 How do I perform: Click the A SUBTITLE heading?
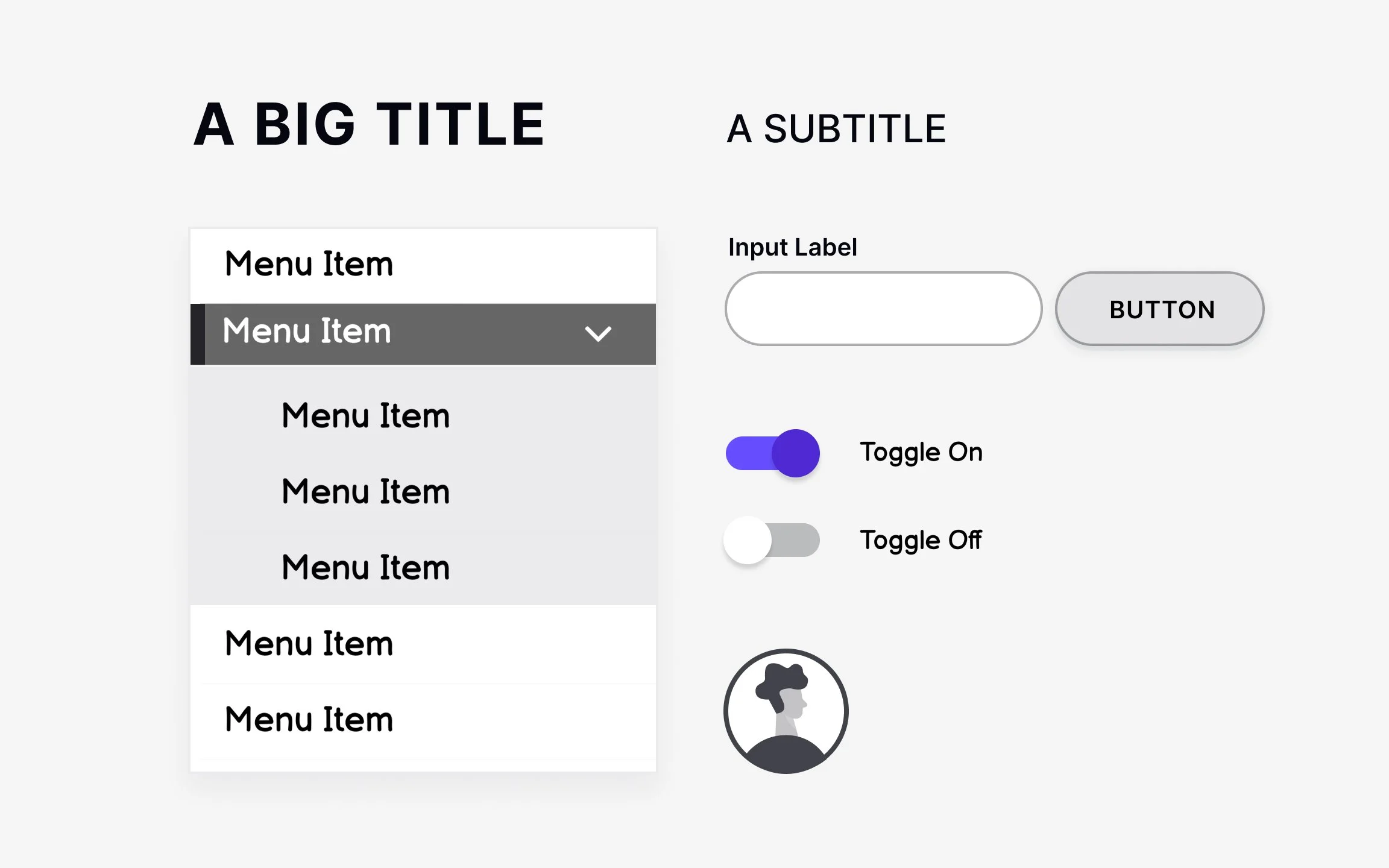tap(836, 129)
